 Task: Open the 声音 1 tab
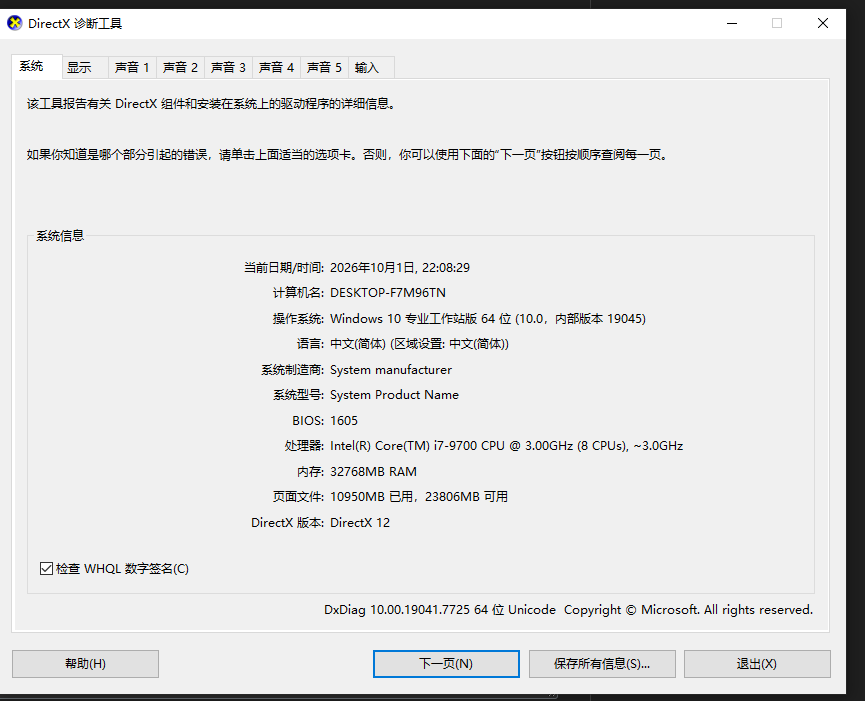coord(132,67)
